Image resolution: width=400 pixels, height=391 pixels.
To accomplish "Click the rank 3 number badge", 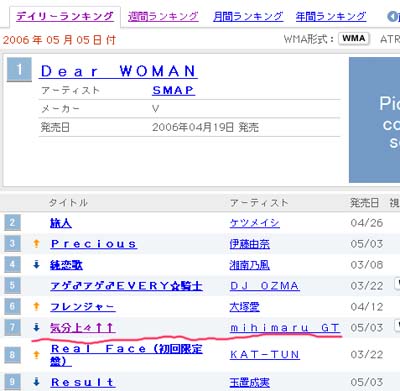I will 12,244.
